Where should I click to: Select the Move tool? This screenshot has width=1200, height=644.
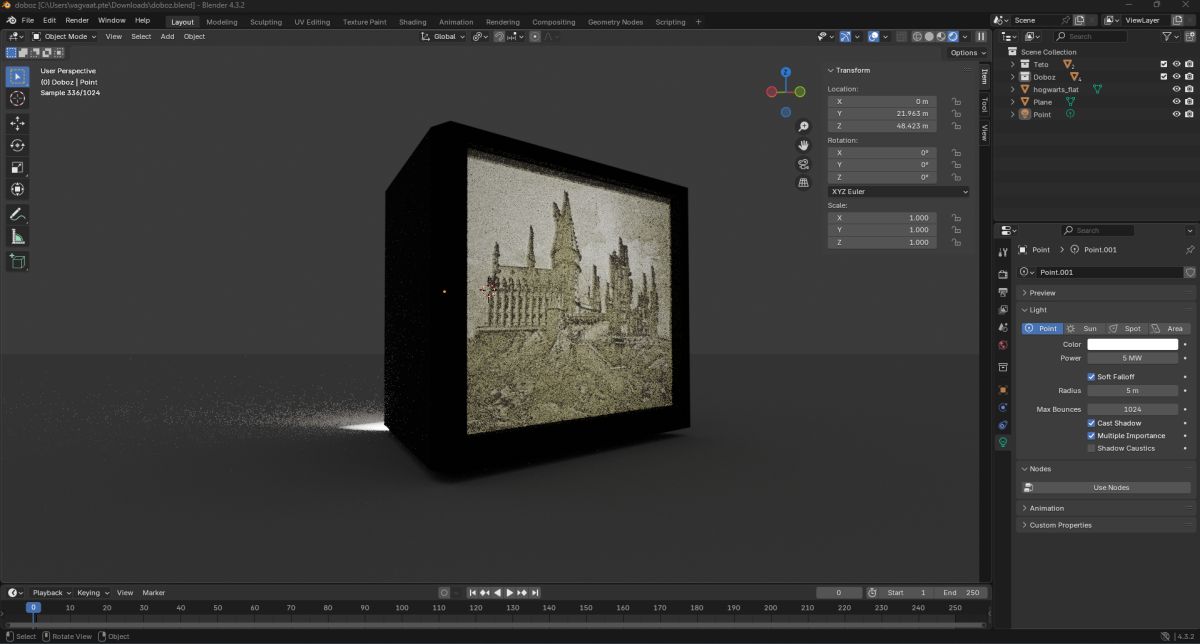[x=17, y=123]
